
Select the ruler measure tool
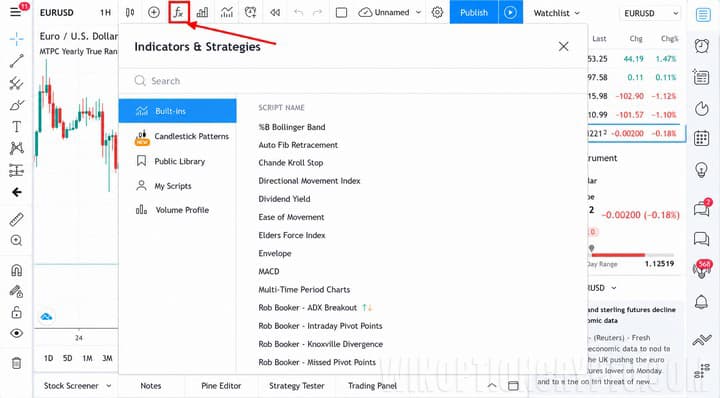17,219
